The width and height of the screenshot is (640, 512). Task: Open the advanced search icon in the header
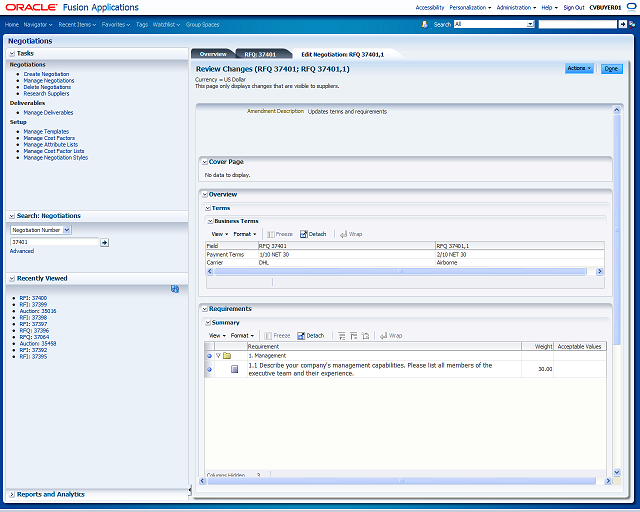tap(632, 24)
